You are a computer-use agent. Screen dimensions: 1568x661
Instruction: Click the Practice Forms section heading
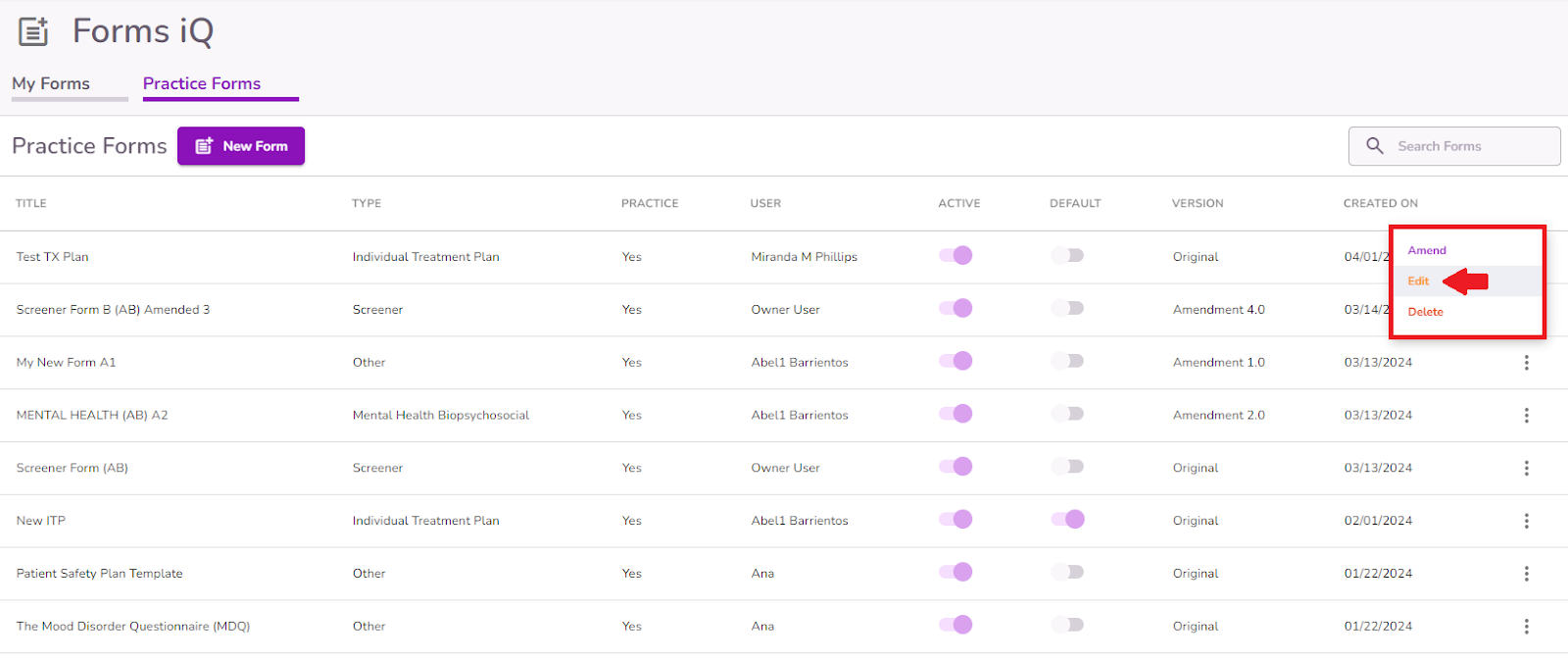(89, 146)
